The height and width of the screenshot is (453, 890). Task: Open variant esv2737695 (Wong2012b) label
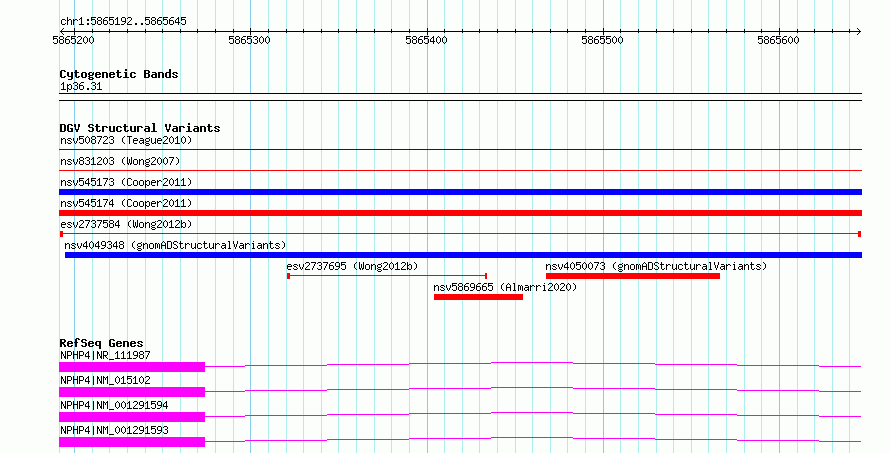tap(352, 266)
